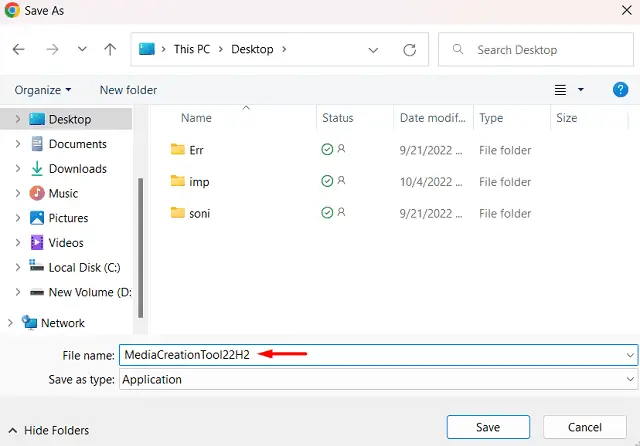
Task: Open the Save as type combo box
Action: (x=378, y=379)
